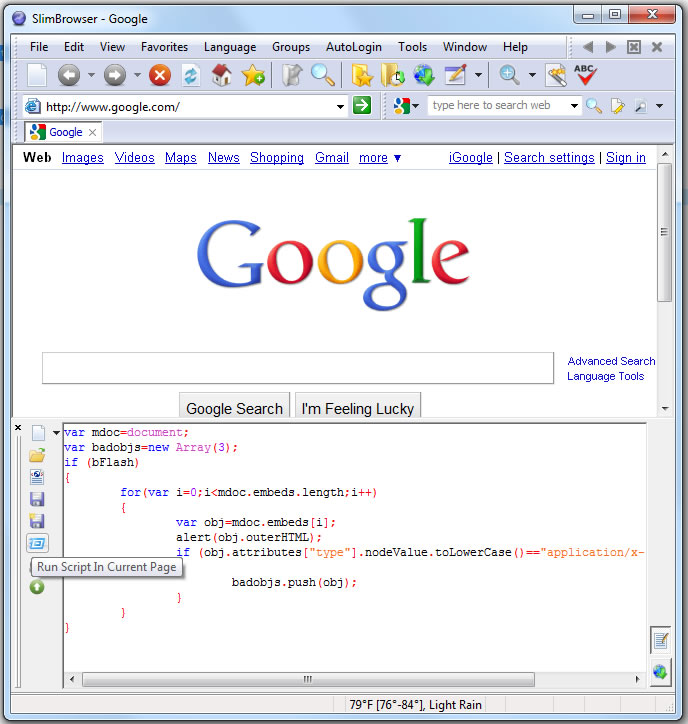Image resolution: width=688 pixels, height=724 pixels.
Task: Click previous tab arrow in menu bar
Action: (x=588, y=47)
